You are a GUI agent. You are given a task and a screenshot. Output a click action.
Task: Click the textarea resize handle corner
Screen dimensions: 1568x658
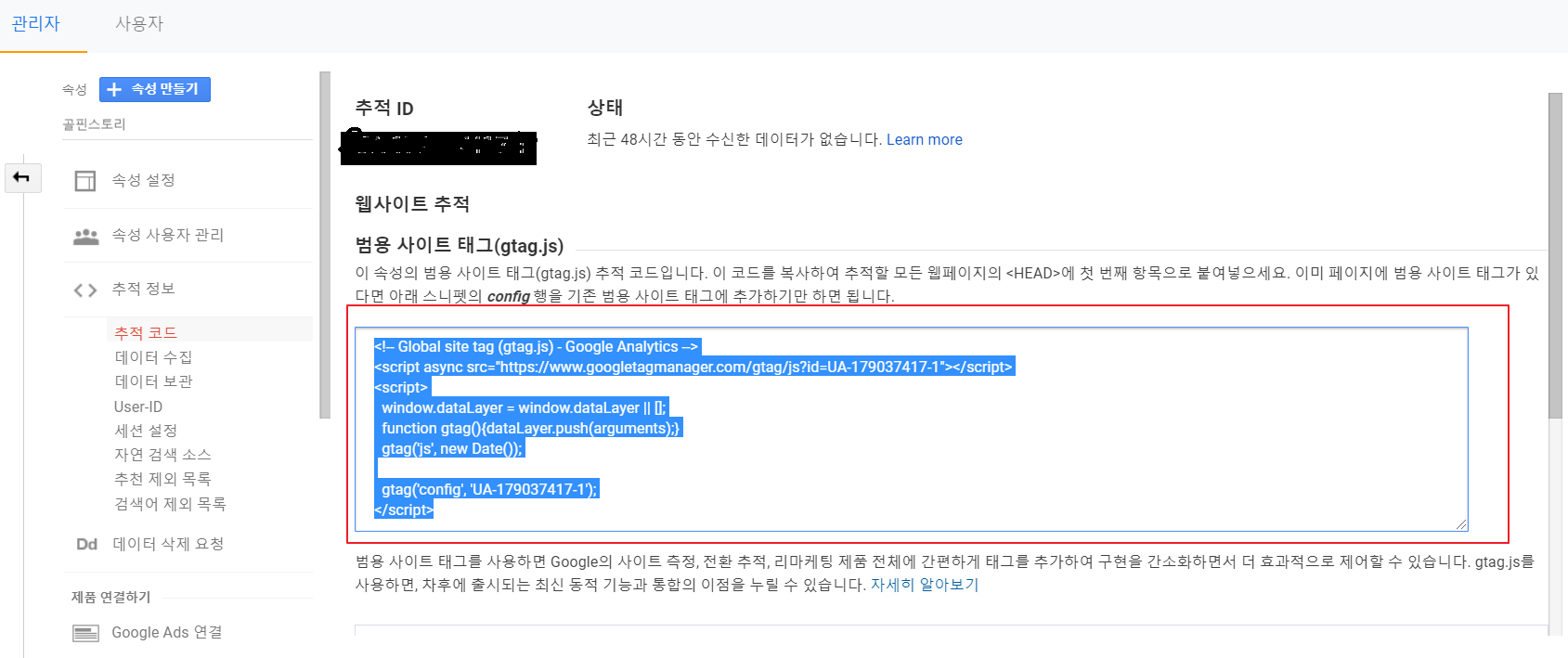(x=1461, y=524)
